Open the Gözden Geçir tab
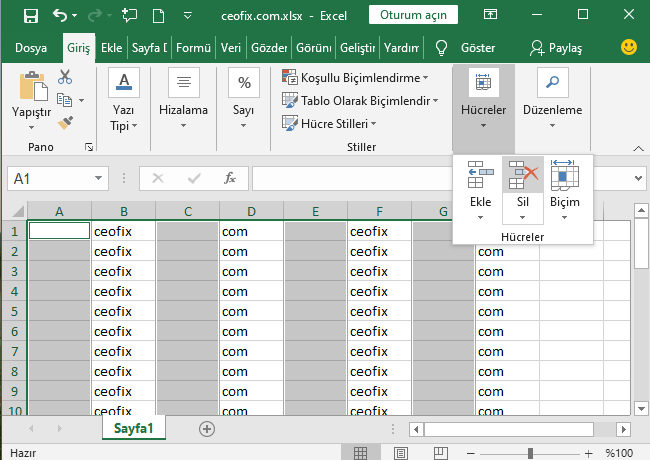Screen dimensions: 650x460 (x=269, y=48)
